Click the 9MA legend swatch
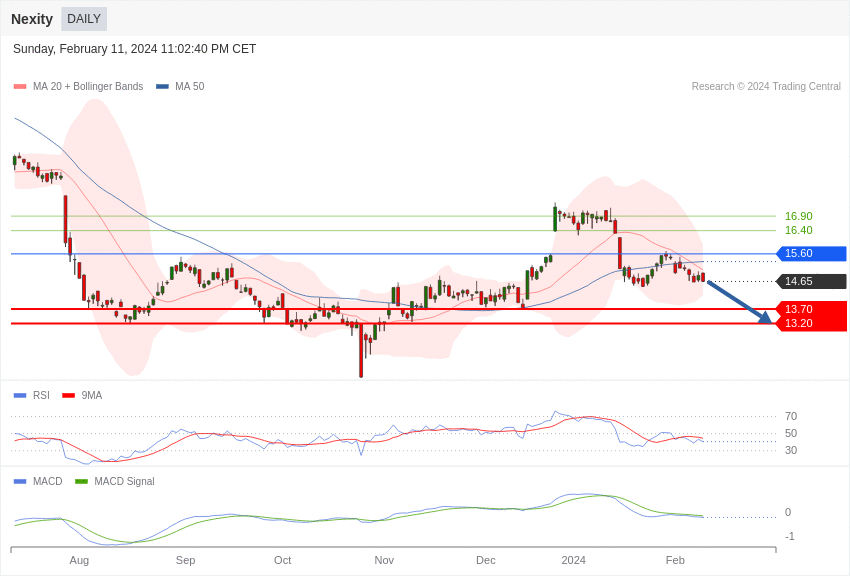The height and width of the screenshot is (576, 850). point(68,395)
